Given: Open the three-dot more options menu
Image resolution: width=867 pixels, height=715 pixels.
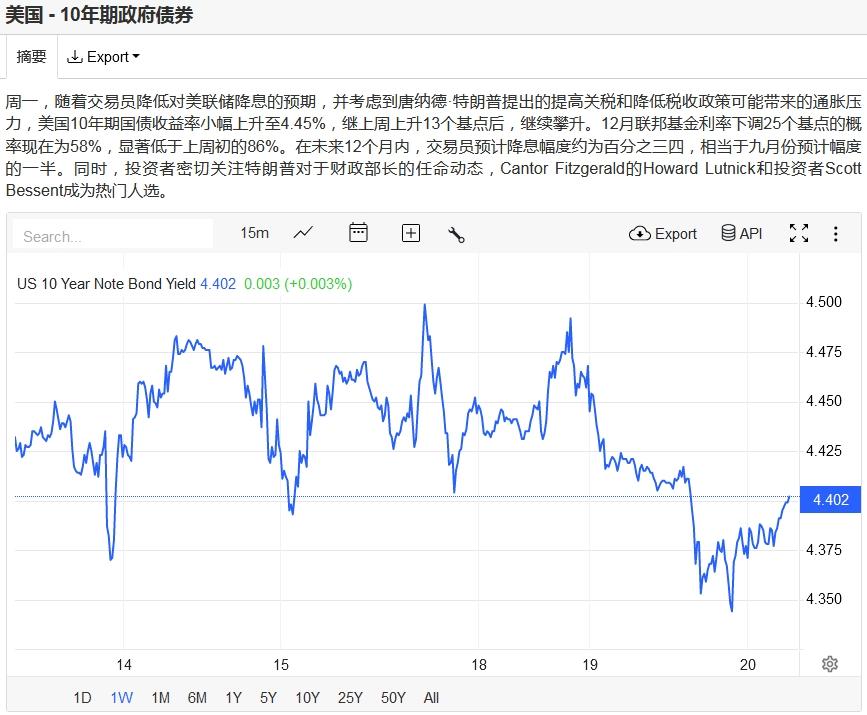Looking at the screenshot, I should click(836, 233).
